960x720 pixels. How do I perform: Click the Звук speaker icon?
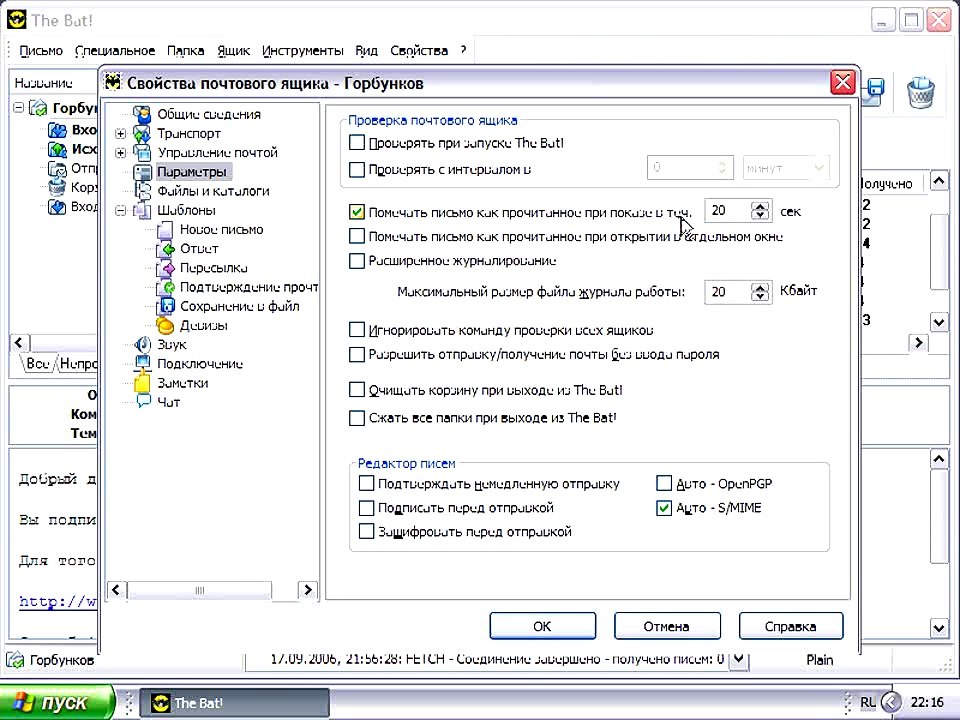click(142, 345)
